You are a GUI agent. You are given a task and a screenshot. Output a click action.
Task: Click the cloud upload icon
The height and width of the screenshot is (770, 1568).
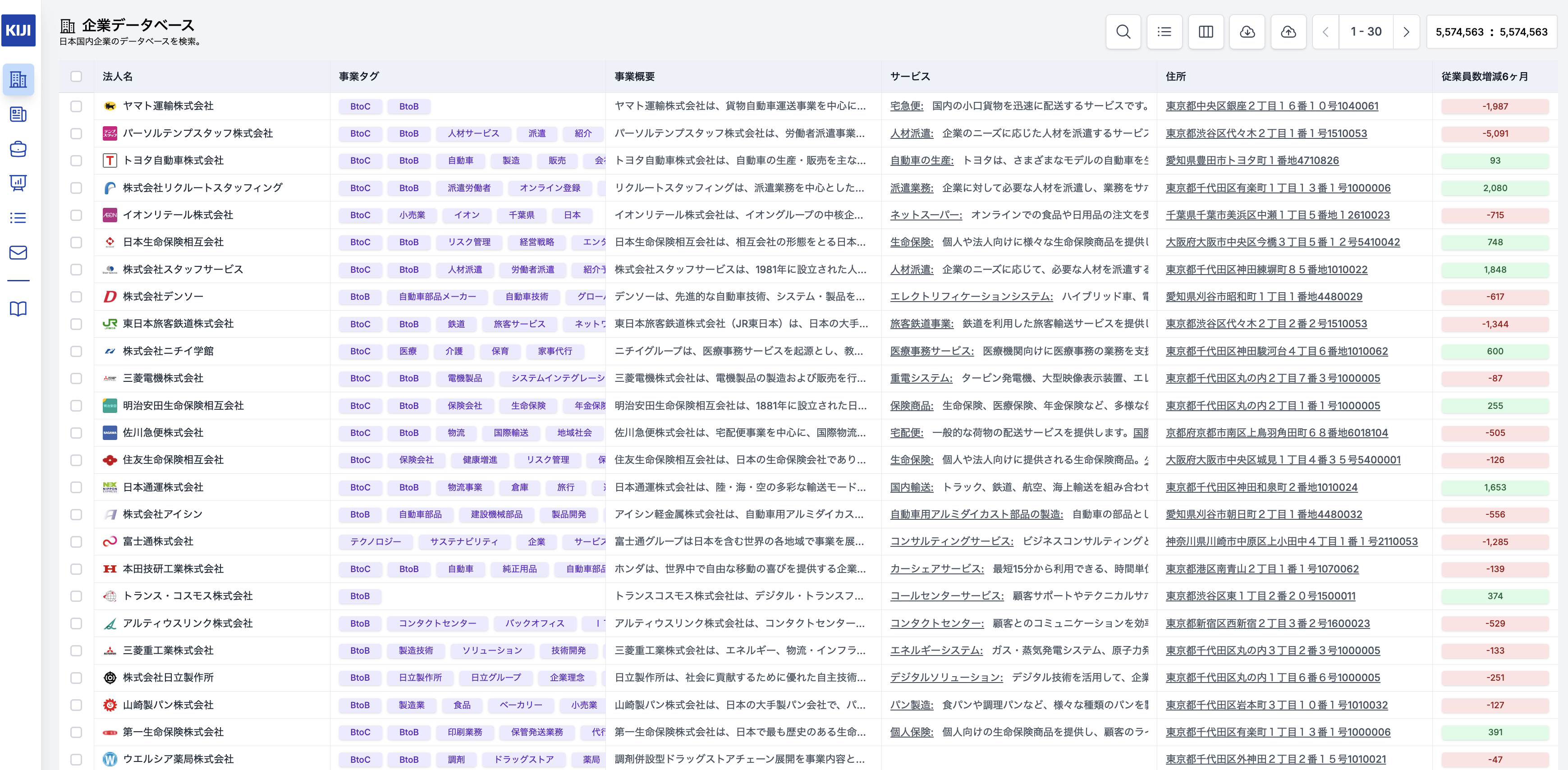[1288, 32]
